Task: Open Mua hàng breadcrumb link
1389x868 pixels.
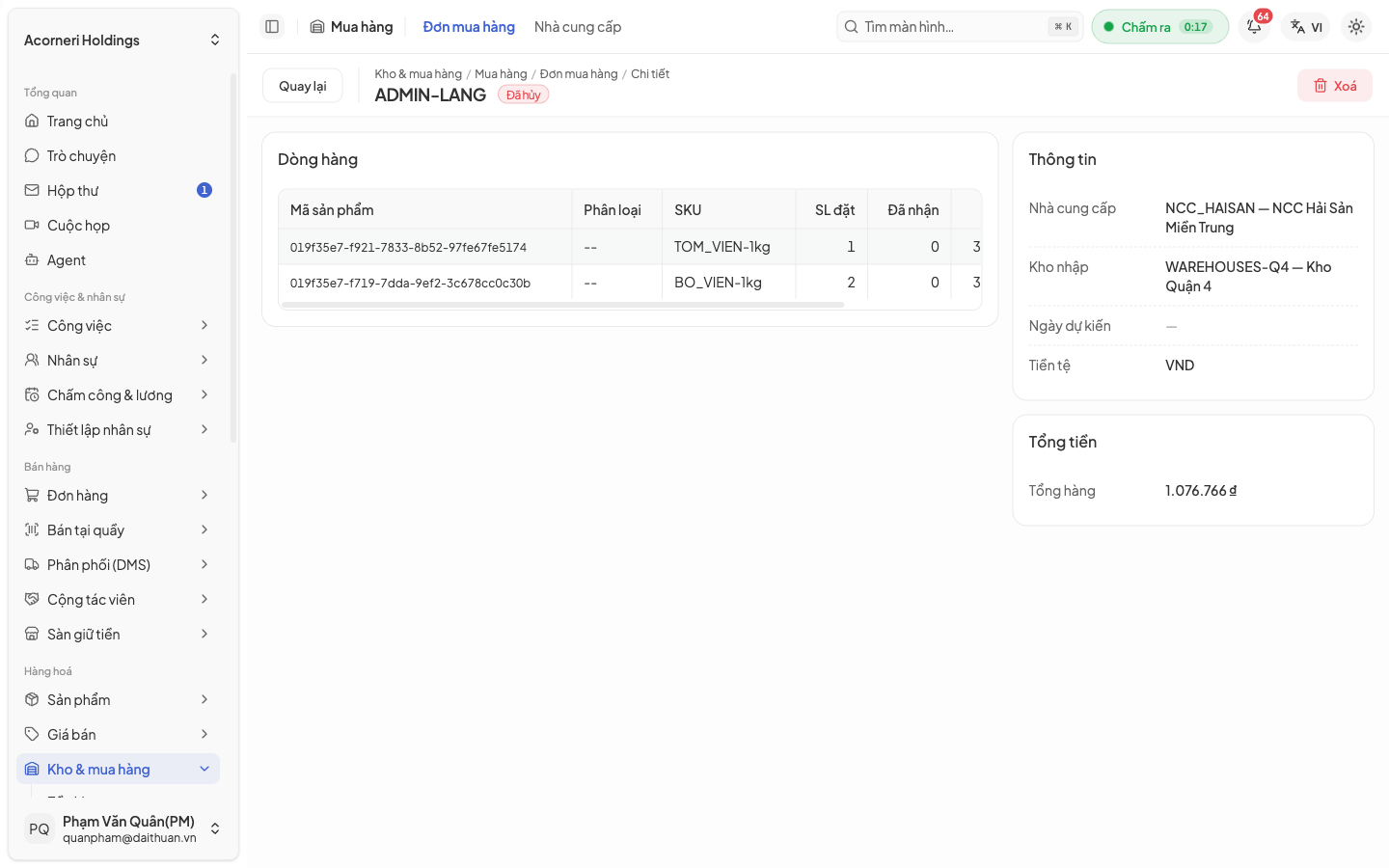Action: coord(501,74)
